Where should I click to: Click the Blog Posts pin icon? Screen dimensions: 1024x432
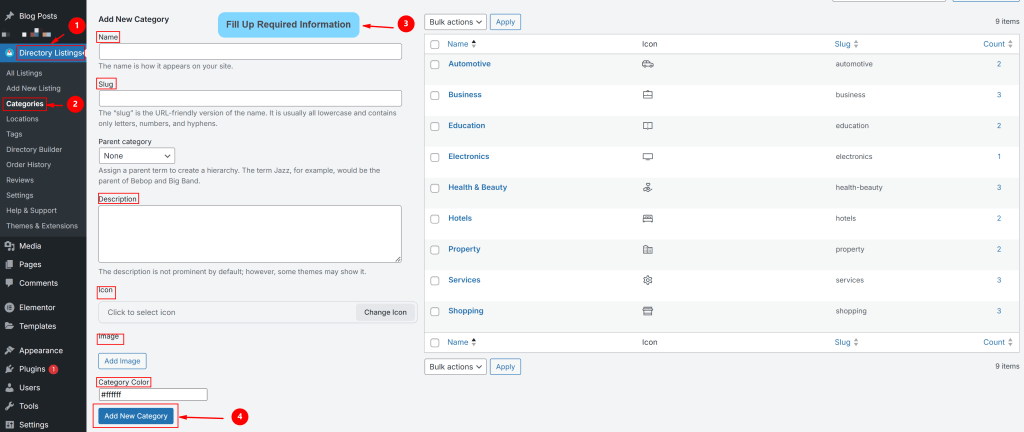pos(9,16)
